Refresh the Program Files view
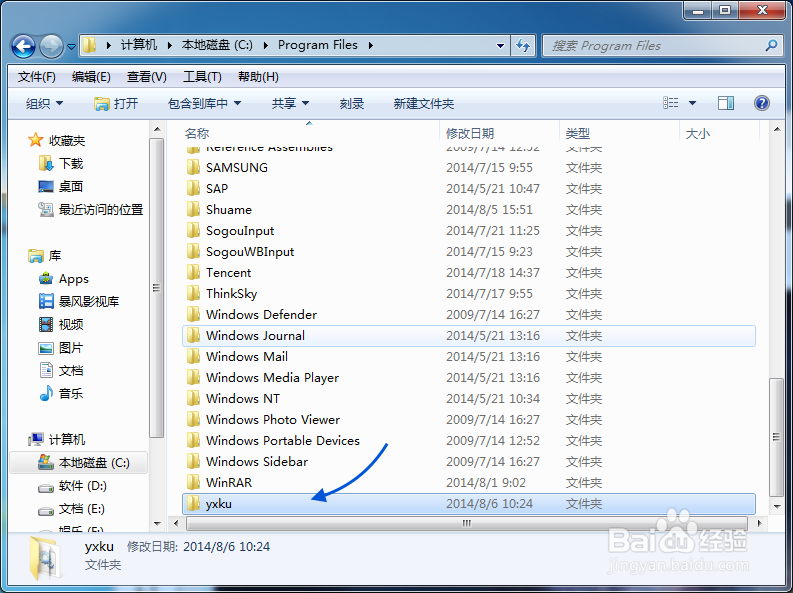The height and width of the screenshot is (593, 793). click(523, 45)
